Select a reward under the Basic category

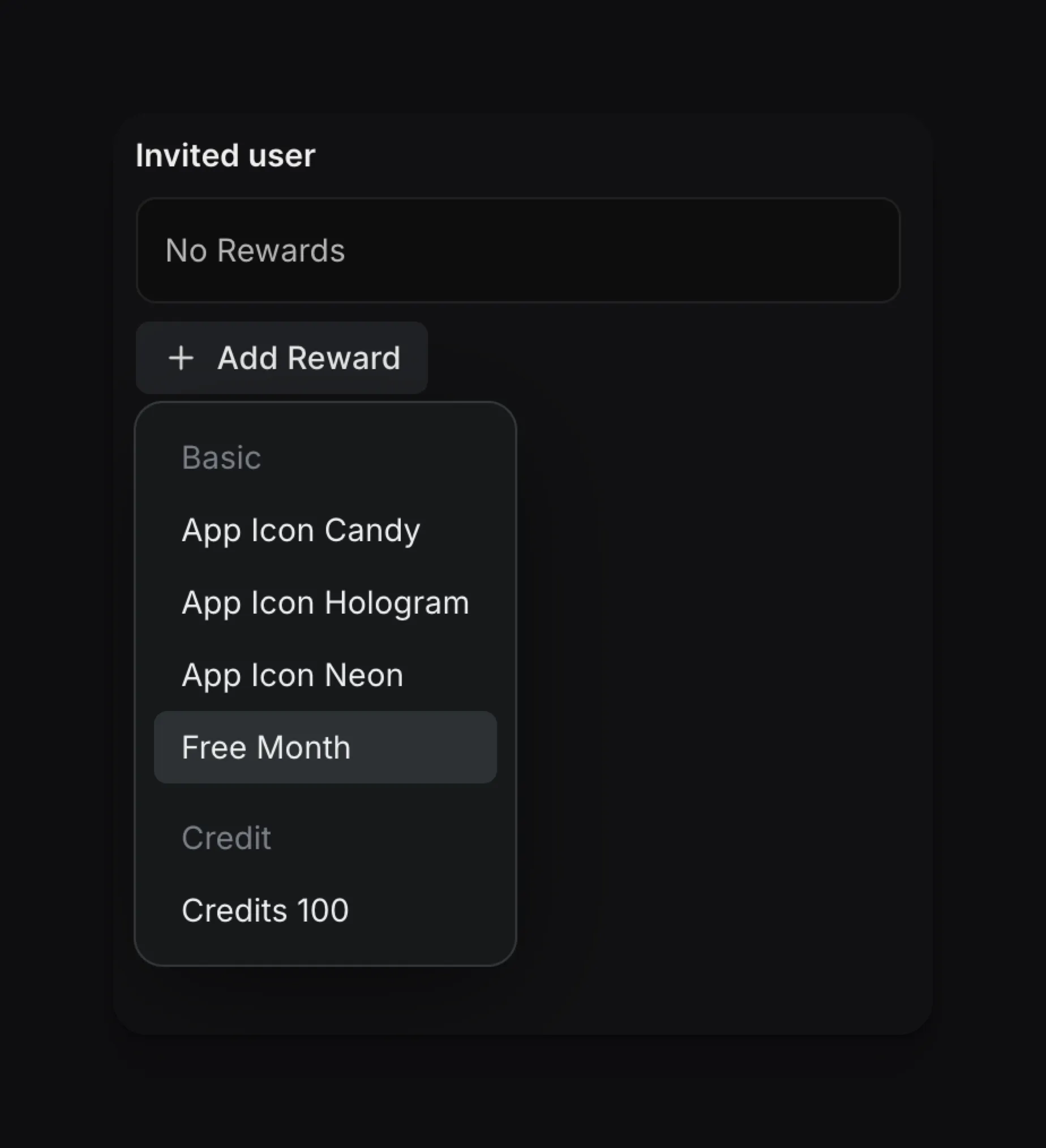pyautogui.click(x=301, y=530)
